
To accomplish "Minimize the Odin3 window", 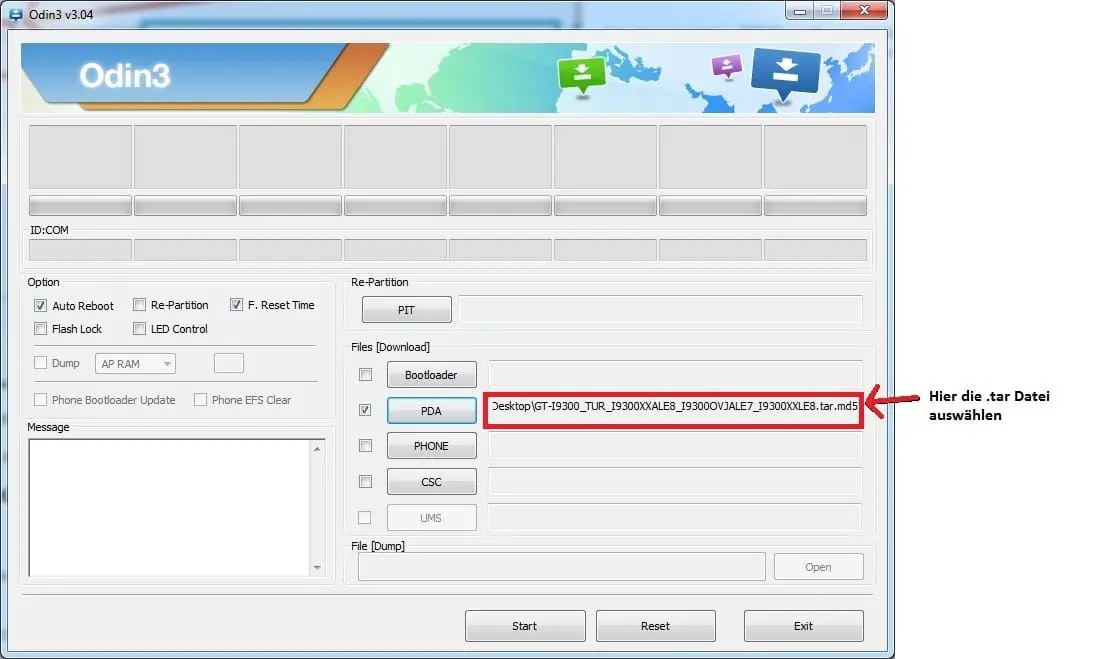I will 799,11.
